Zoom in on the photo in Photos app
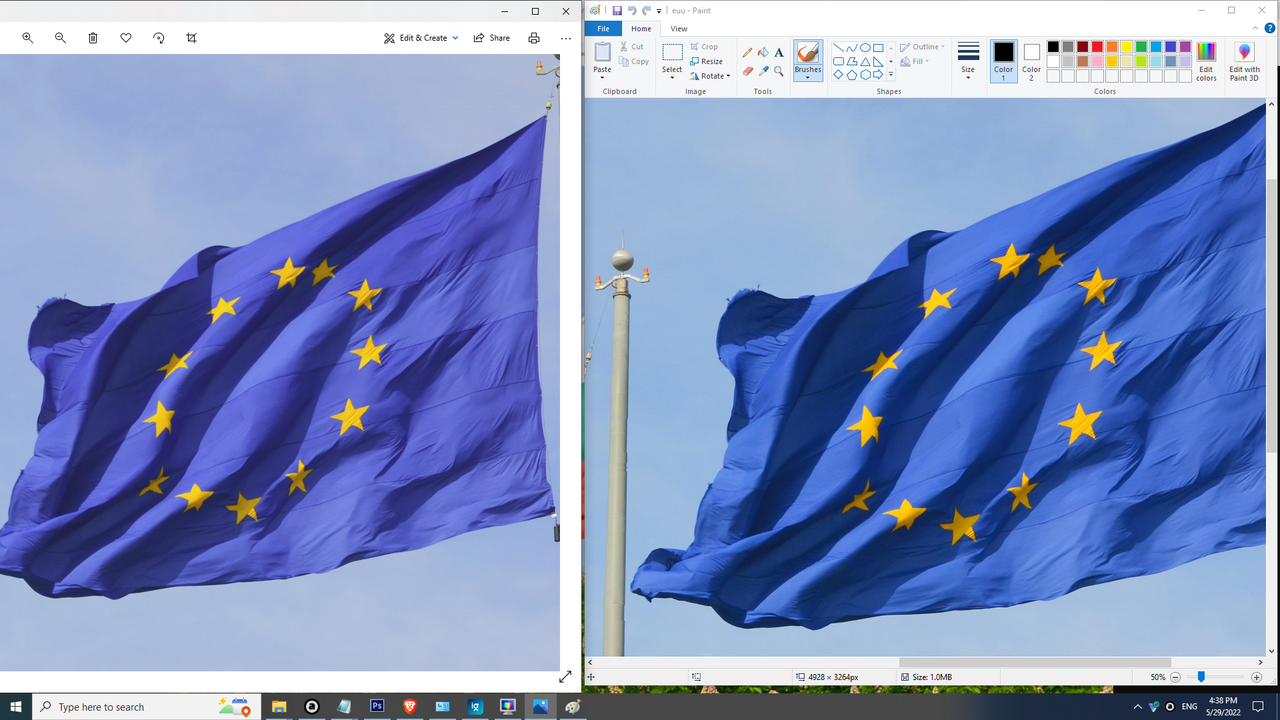 [x=28, y=38]
